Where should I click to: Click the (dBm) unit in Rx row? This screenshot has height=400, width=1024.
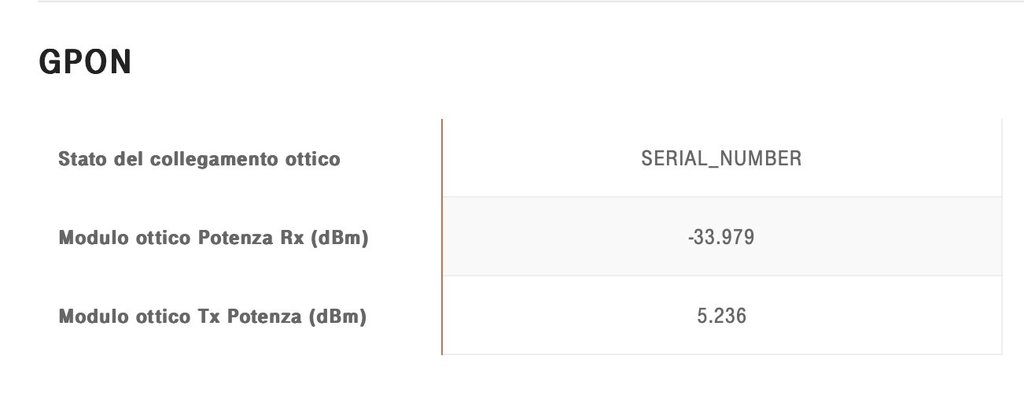point(340,238)
